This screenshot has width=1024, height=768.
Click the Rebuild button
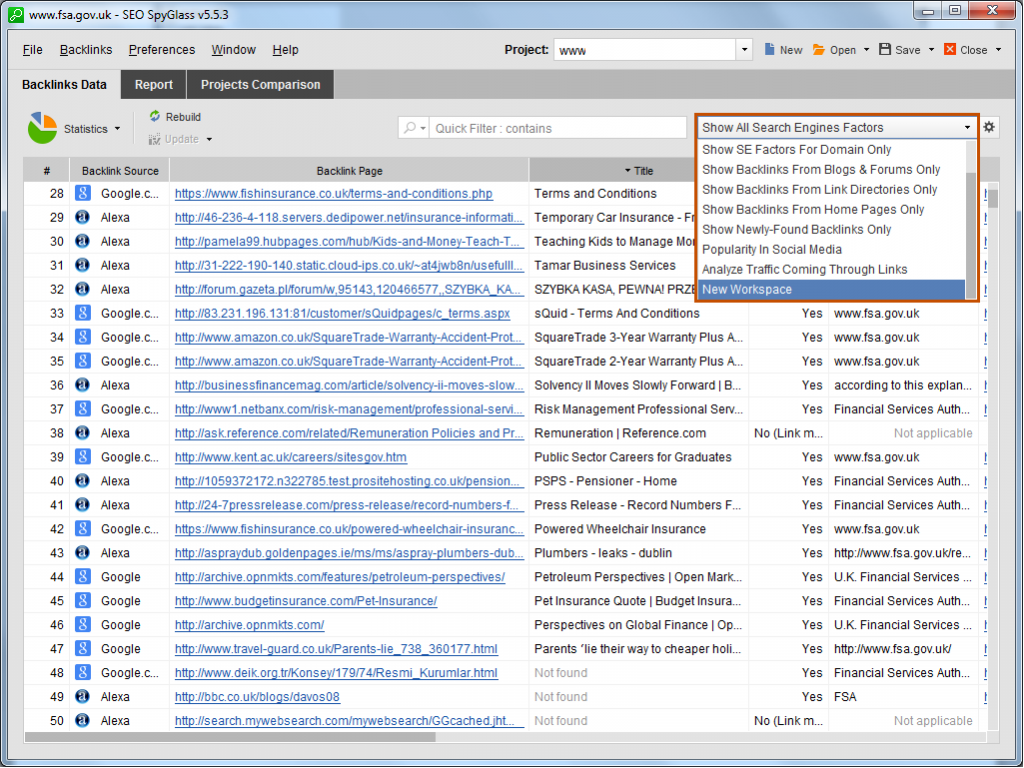tap(175, 117)
